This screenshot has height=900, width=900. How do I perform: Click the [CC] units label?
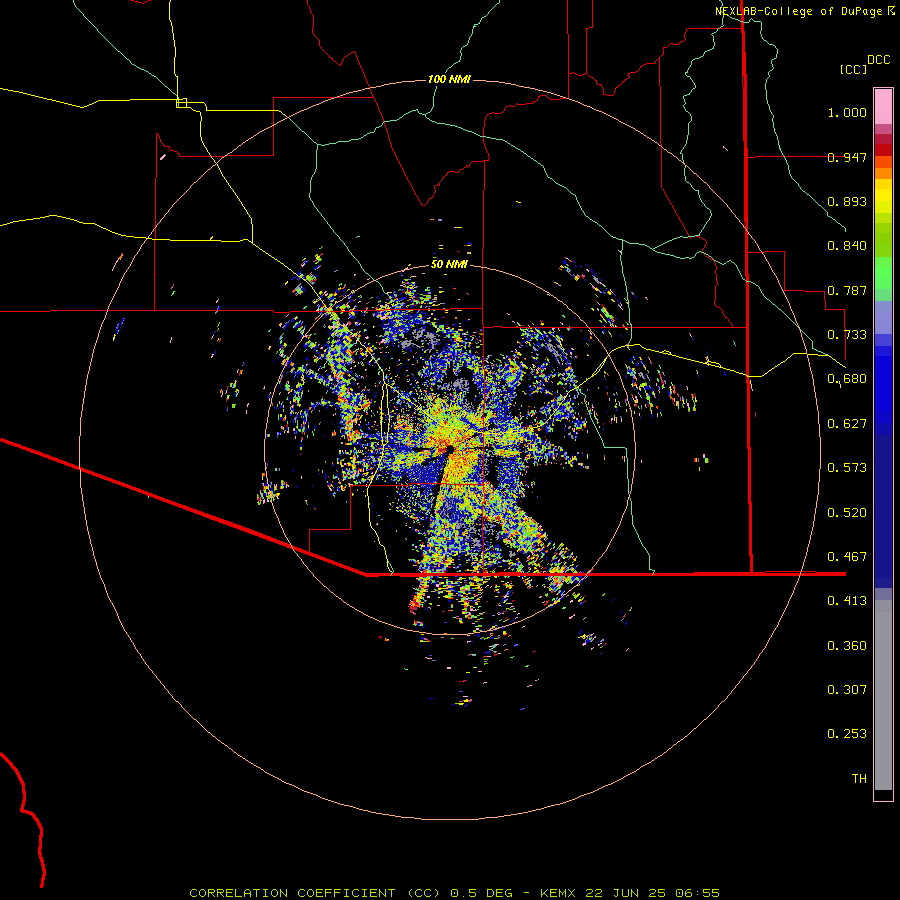853,69
